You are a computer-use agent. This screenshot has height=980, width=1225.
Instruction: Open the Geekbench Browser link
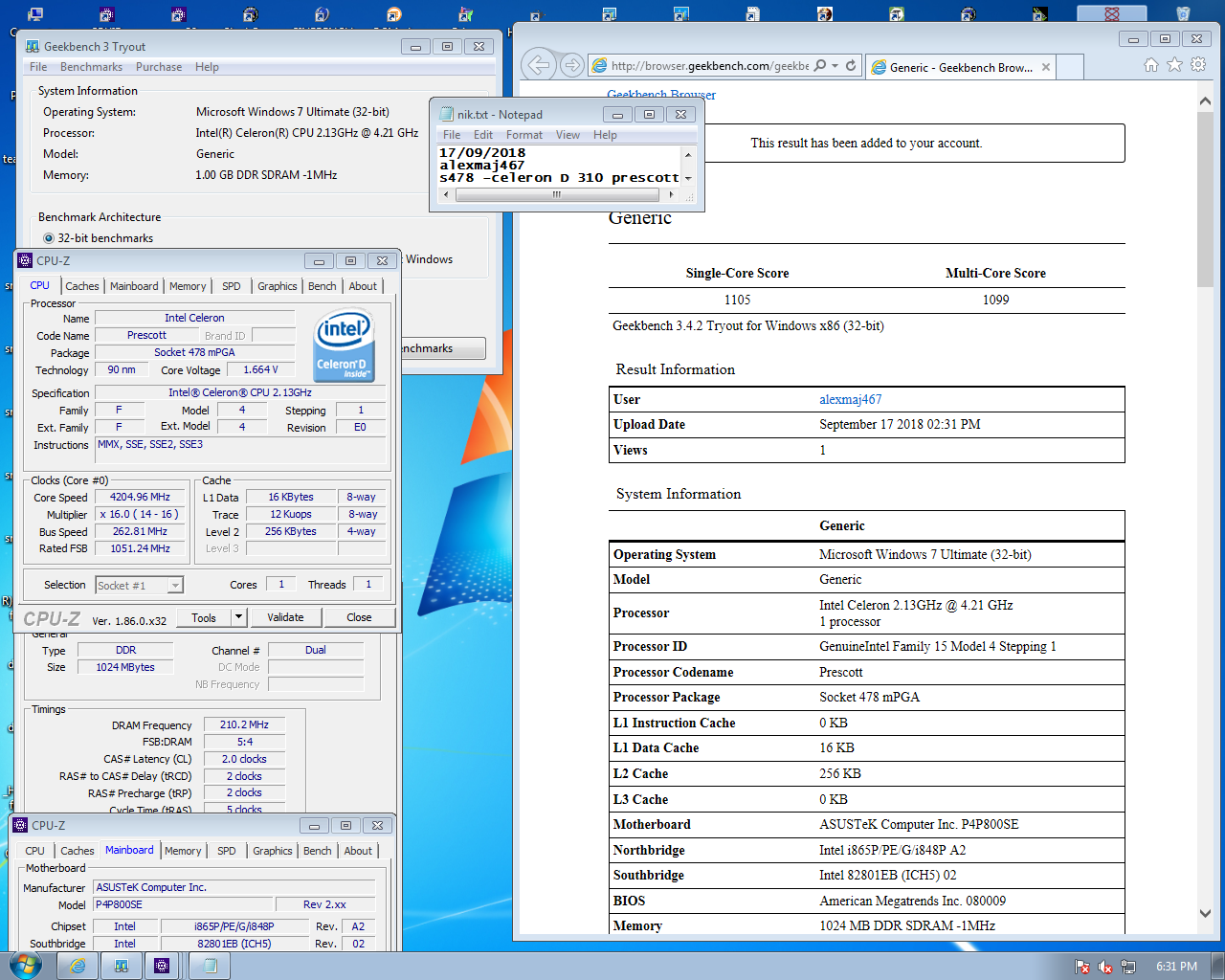pyautogui.click(x=661, y=95)
